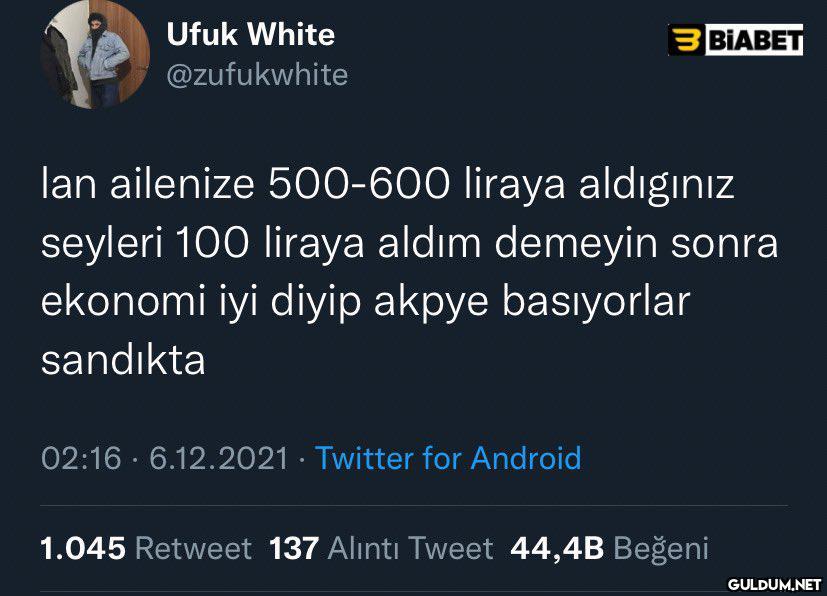Show the 44,4B Beğeni likes list
This screenshot has width=827, height=596.
[609, 548]
